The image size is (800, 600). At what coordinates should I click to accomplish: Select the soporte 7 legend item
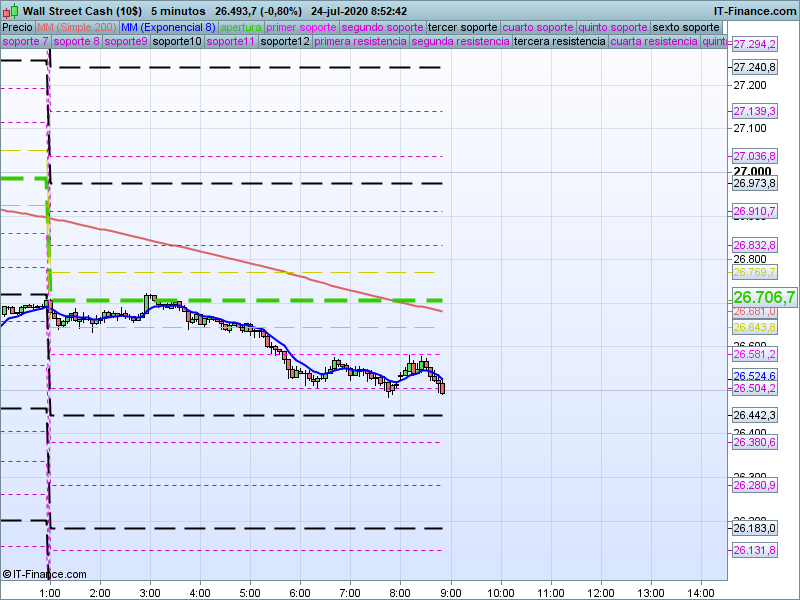pyautogui.click(x=25, y=42)
